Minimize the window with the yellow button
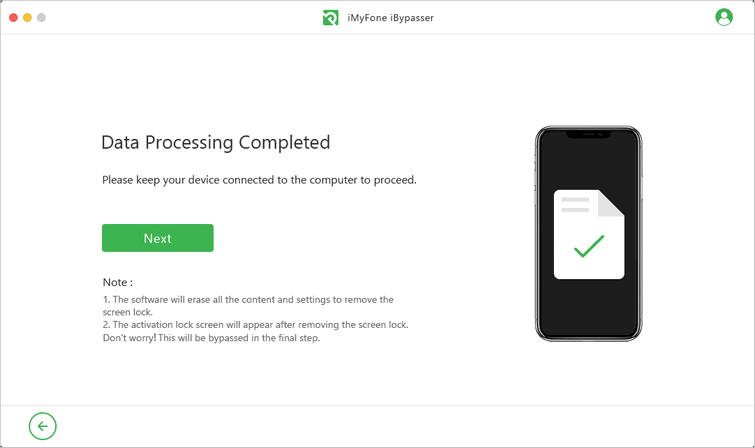 pos(27,17)
